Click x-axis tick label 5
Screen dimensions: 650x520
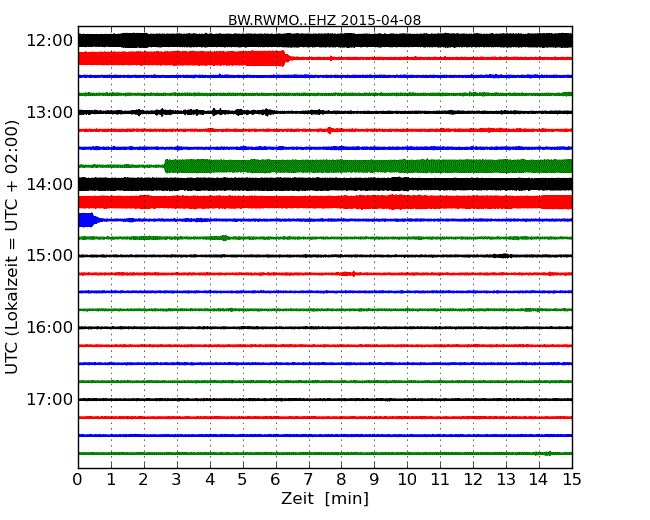coord(243,480)
